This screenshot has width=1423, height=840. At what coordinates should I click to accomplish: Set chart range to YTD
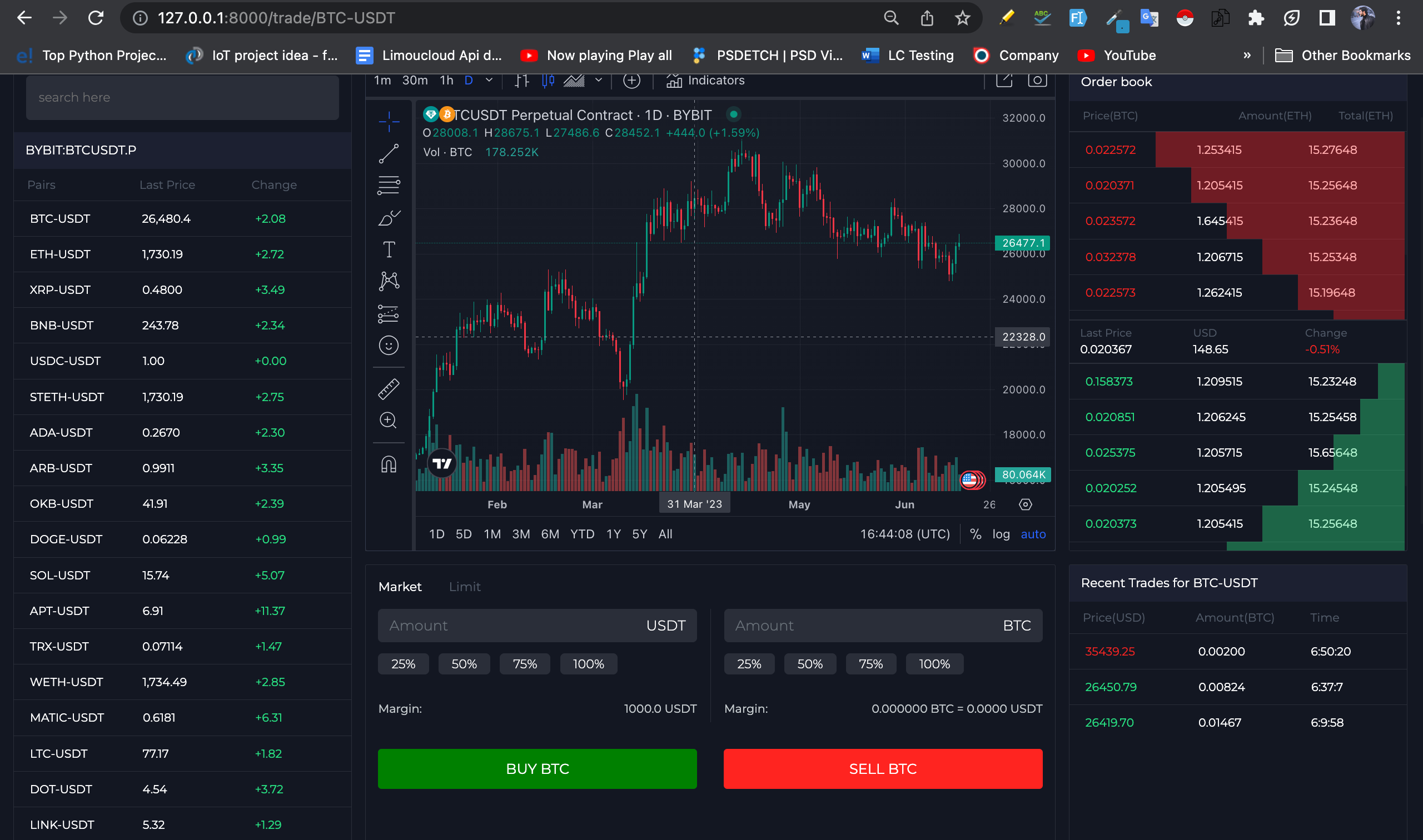click(582, 534)
